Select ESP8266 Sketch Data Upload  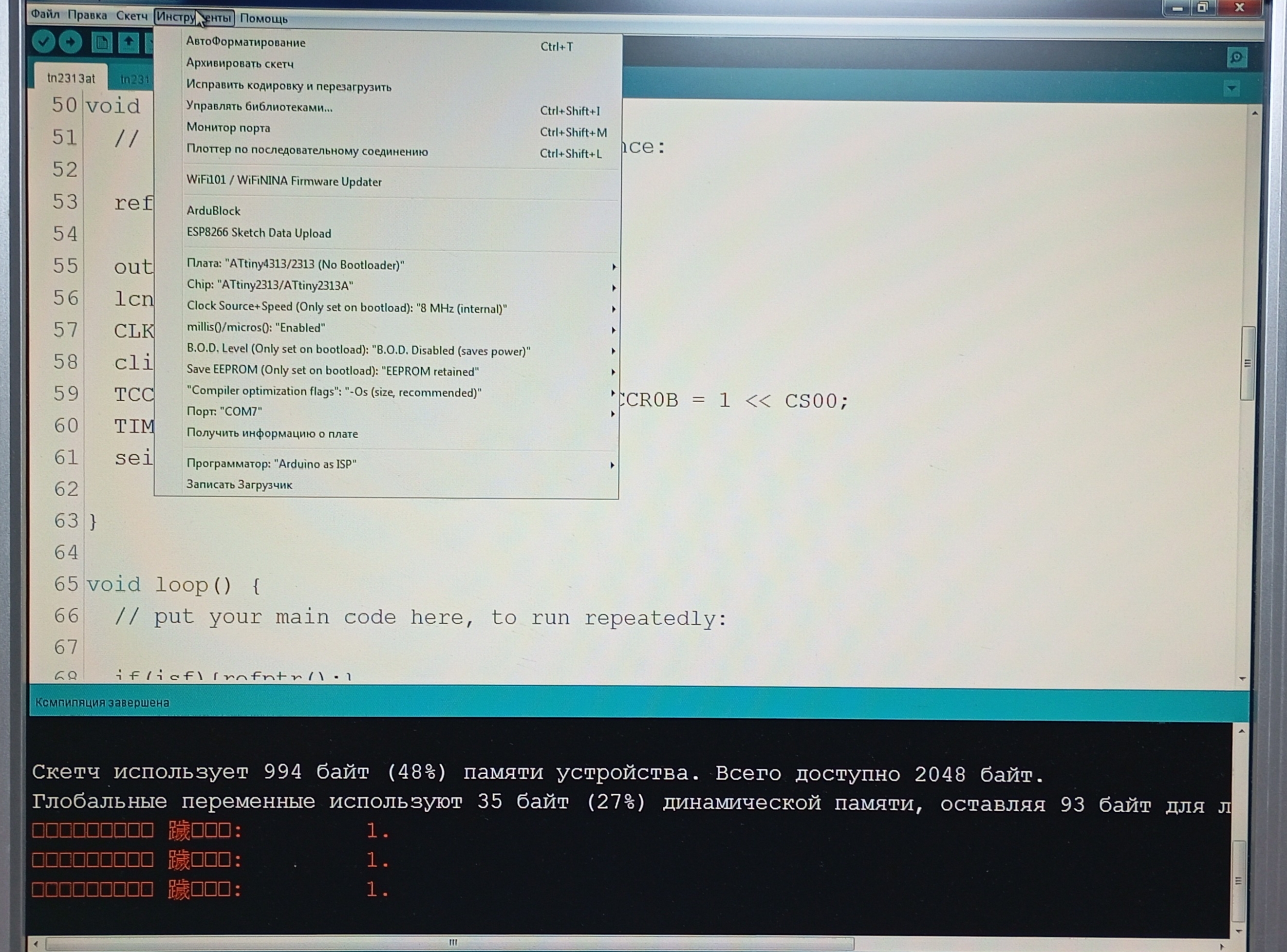259,233
